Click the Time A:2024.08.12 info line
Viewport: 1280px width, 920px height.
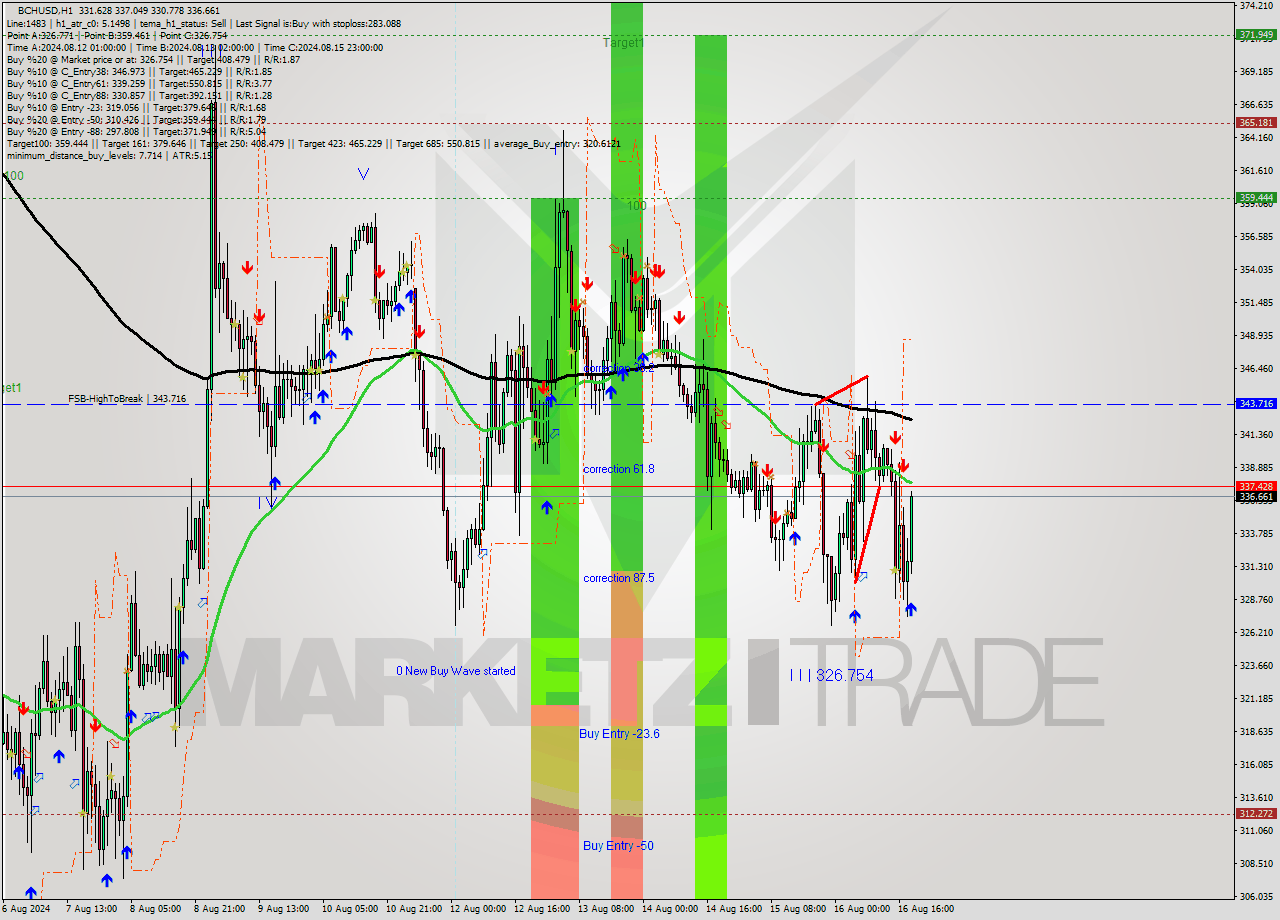click(194, 47)
